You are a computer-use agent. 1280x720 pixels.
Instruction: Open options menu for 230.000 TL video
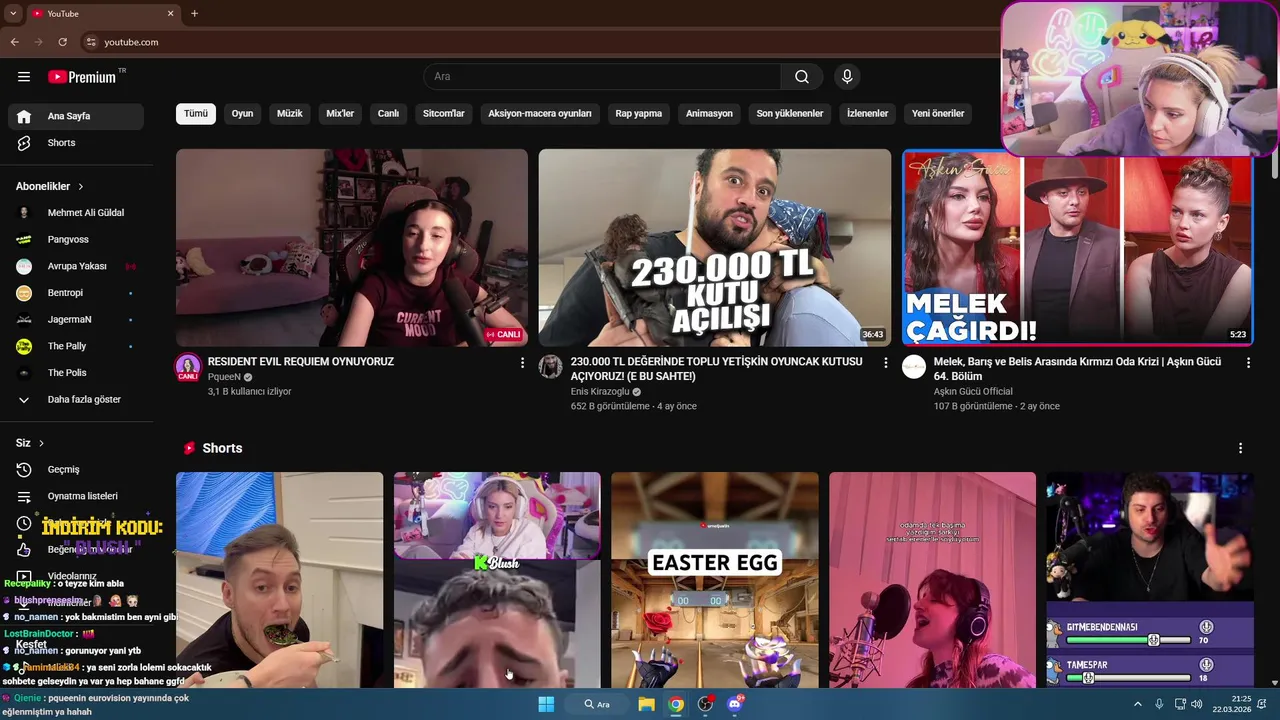(885, 363)
